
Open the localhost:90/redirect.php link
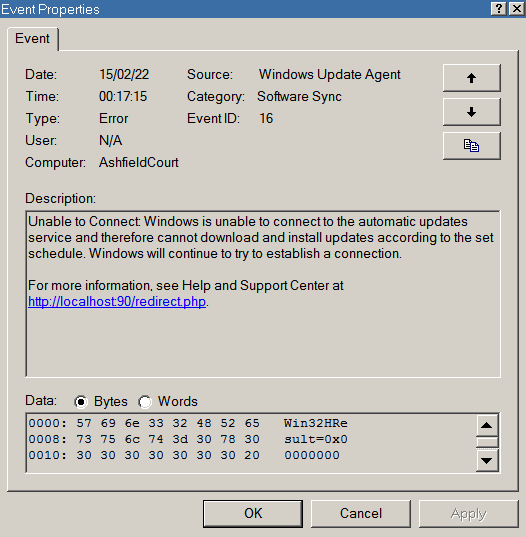117,302
